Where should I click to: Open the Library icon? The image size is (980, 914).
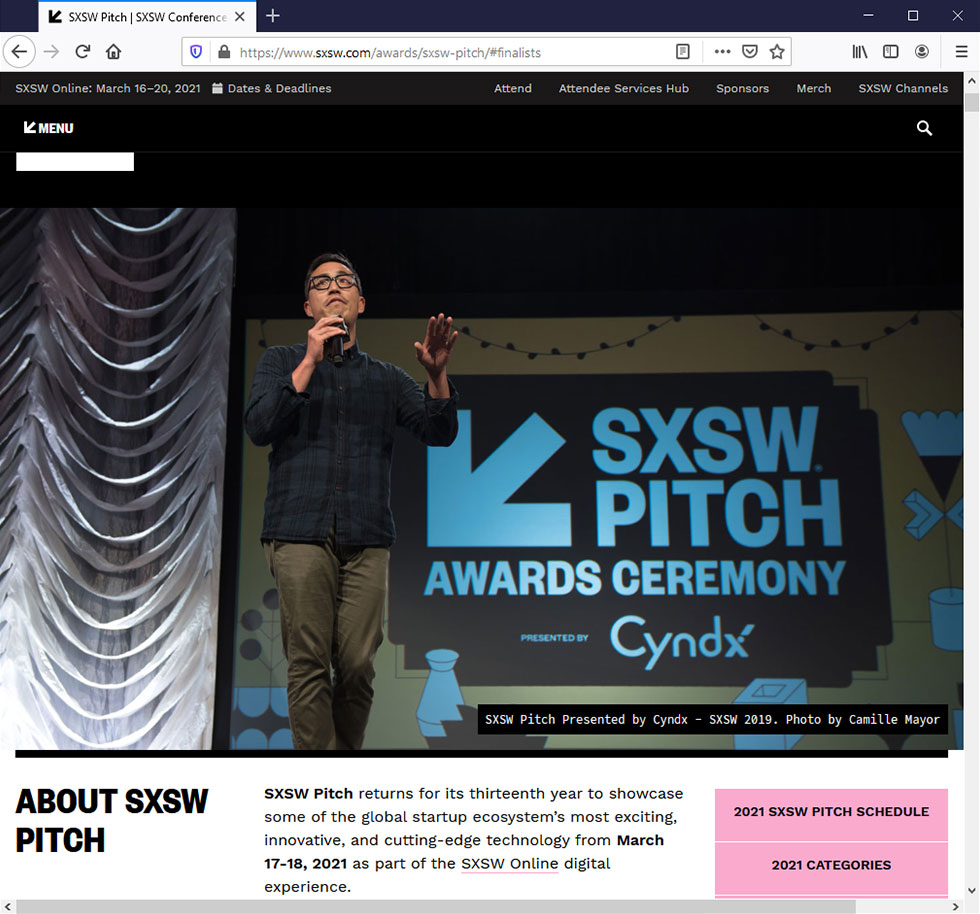click(860, 52)
